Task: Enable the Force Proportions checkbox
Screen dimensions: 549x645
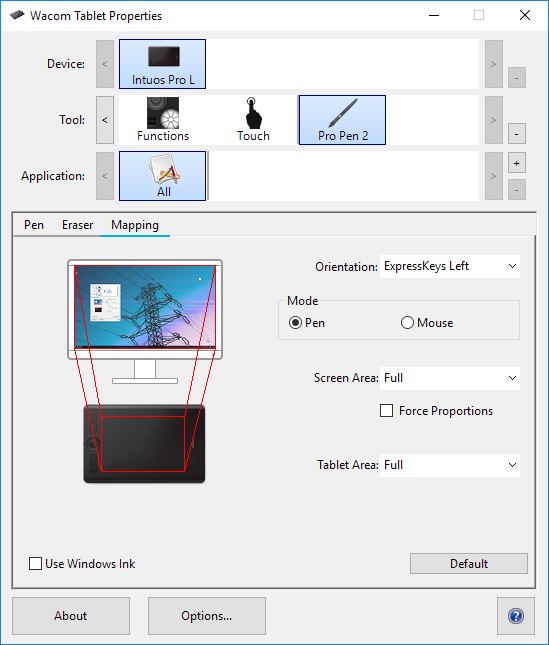Action: (x=386, y=411)
